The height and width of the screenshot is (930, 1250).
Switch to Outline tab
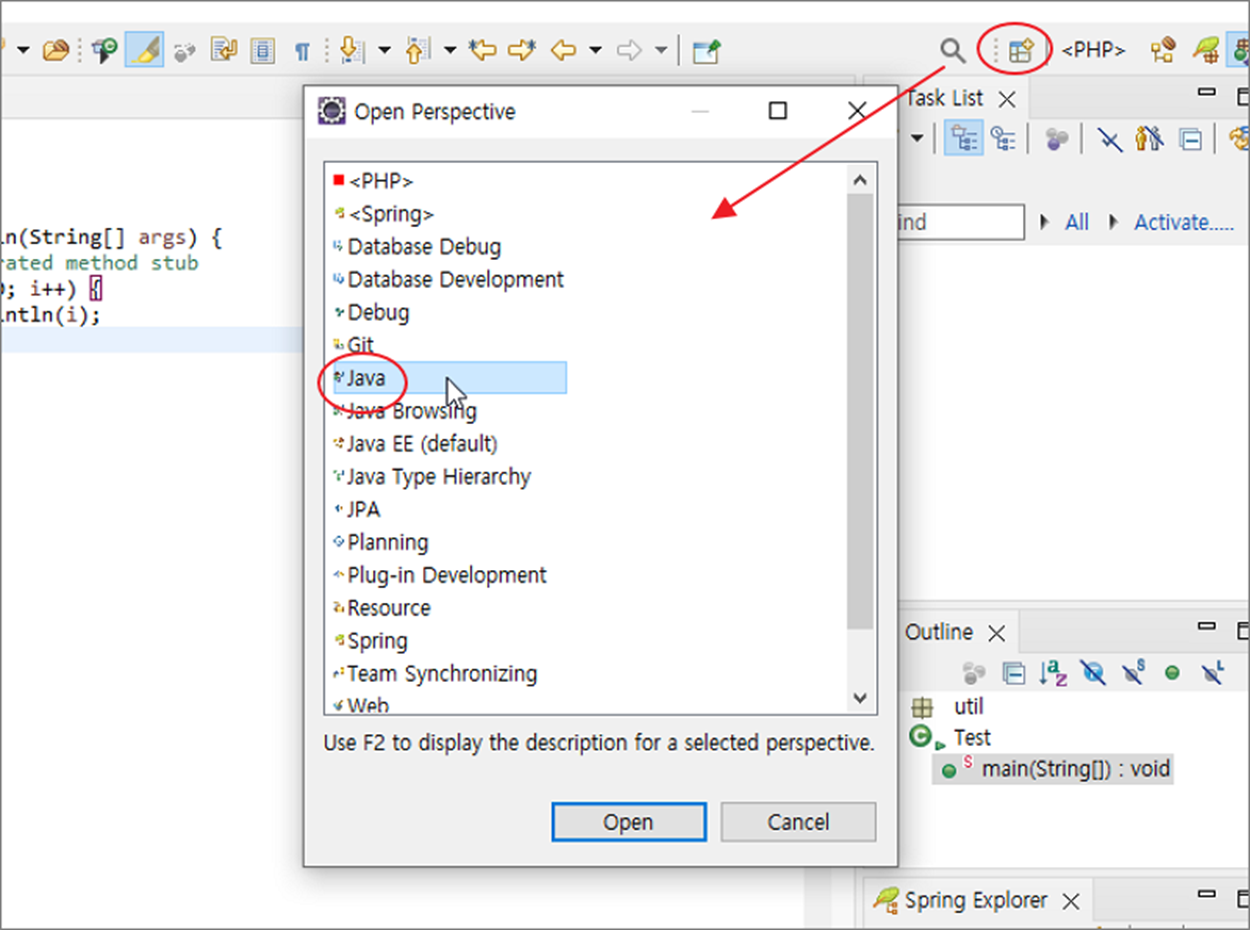pyautogui.click(x=939, y=632)
